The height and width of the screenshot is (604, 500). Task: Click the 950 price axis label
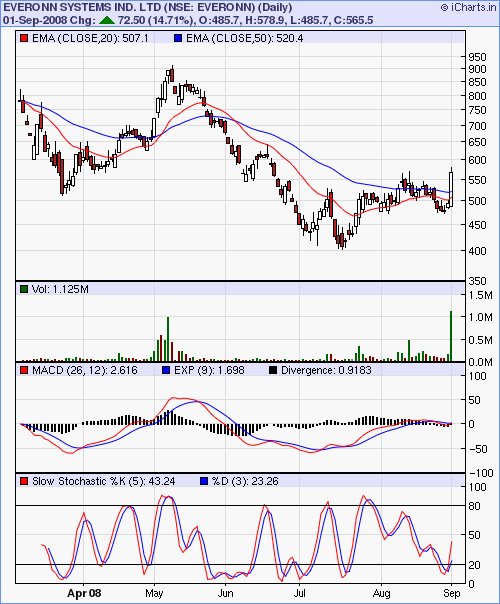click(477, 57)
